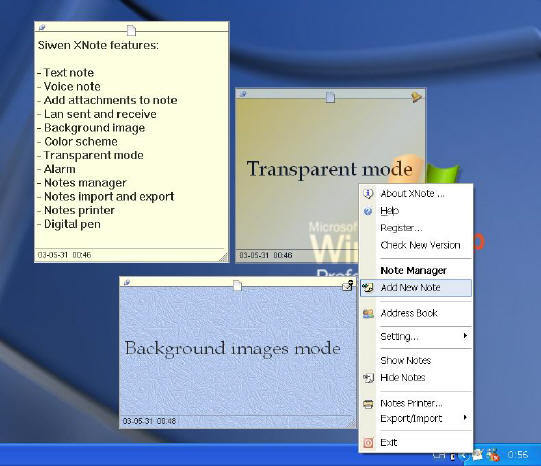
Task: Click page icon atop Transparent mode note
Action: click(x=330, y=97)
